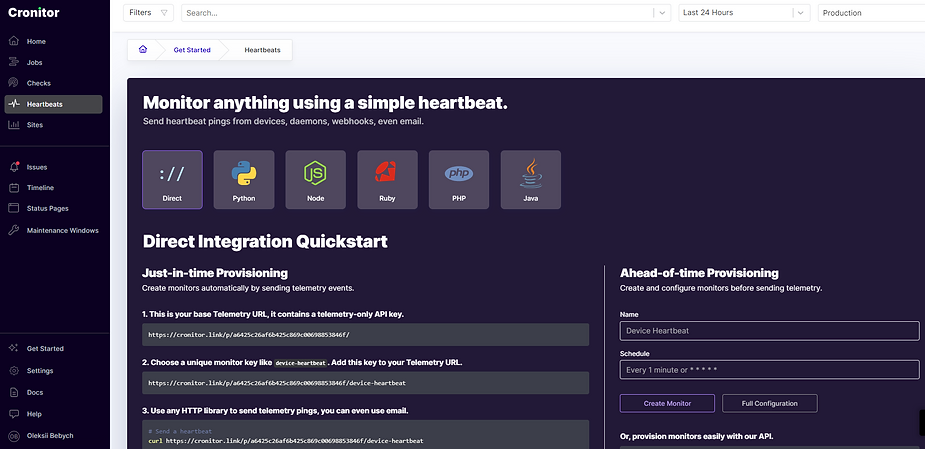Open the Settings gear icon
925x449 pixels.
[x=14, y=371]
